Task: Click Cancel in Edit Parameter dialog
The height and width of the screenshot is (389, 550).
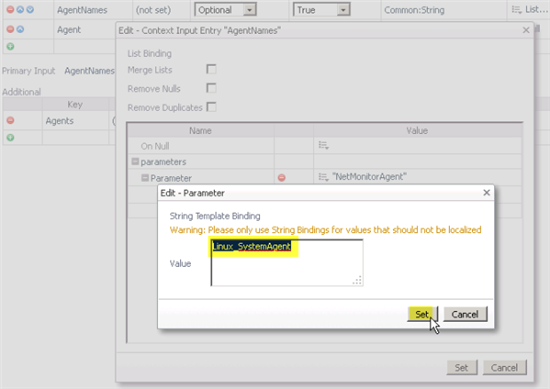Action: 465,314
